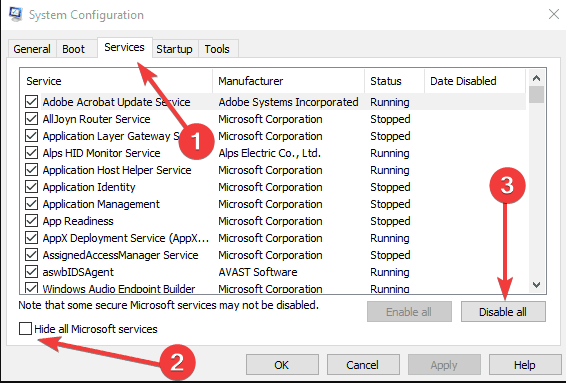Screen dimensions: 566x383
Task: Toggle Application Layer Gateway Service checkbox
Action: point(31,136)
